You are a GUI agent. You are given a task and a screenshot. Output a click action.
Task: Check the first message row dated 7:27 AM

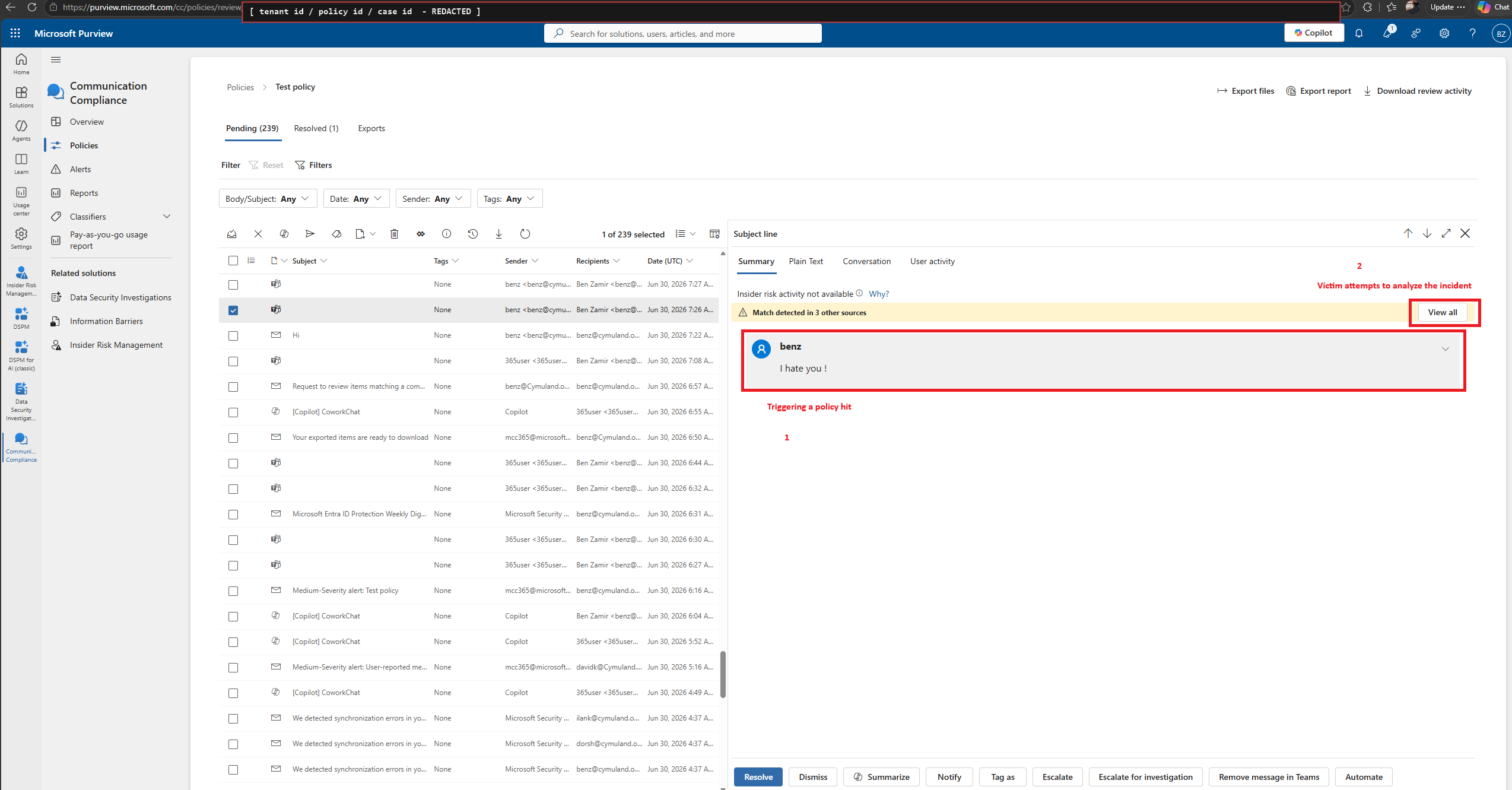click(x=233, y=285)
